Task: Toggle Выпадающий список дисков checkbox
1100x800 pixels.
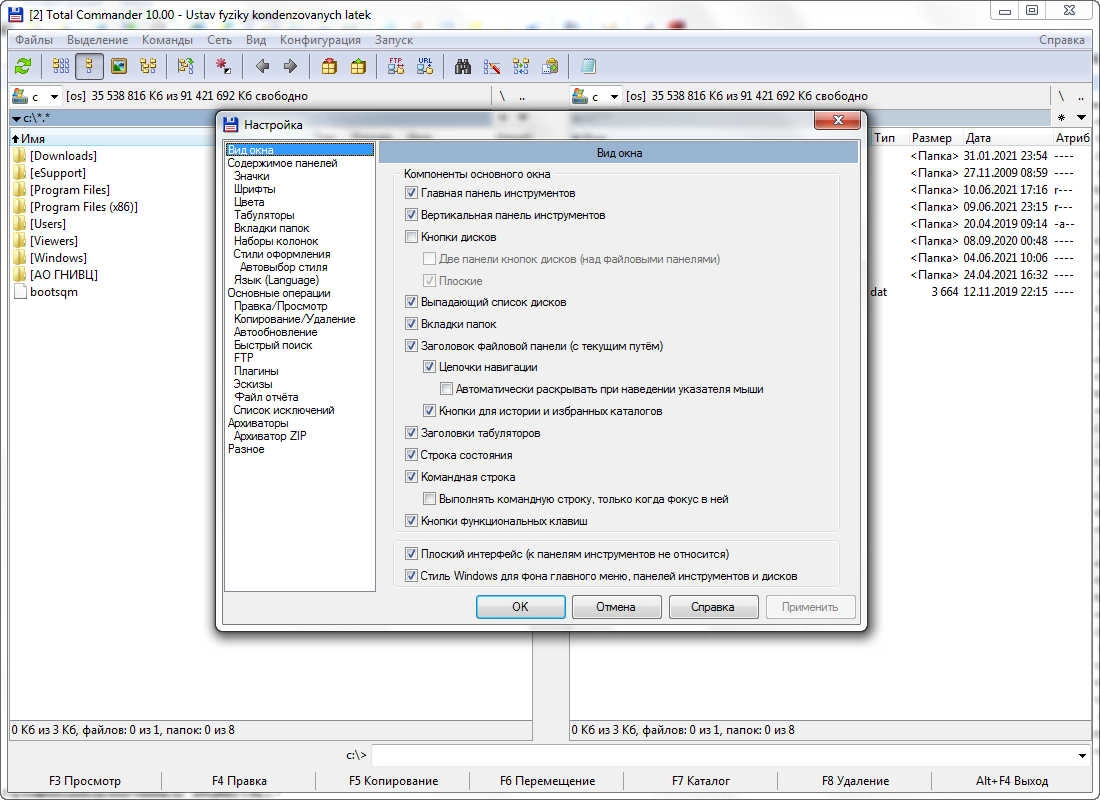Action: pyautogui.click(x=412, y=302)
